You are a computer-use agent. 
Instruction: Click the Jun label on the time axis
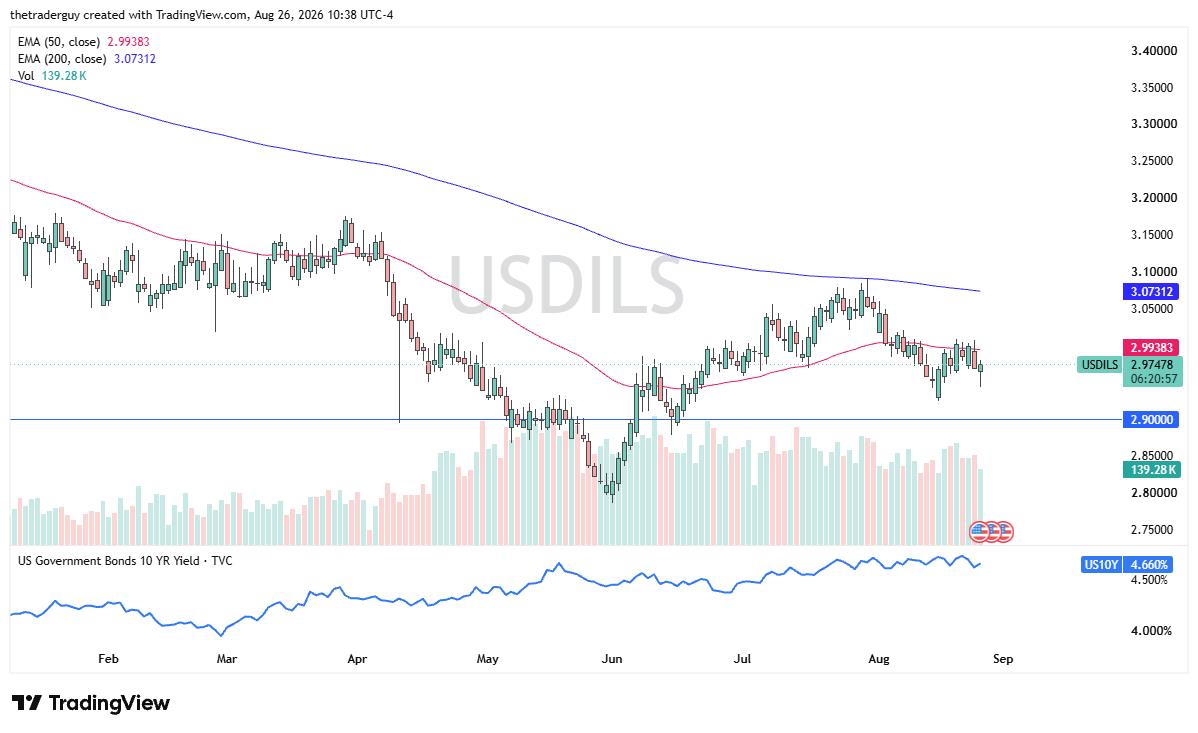(x=612, y=659)
